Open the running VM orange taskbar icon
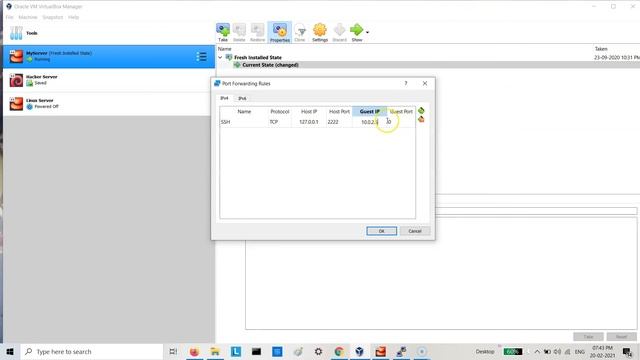 tap(380, 351)
